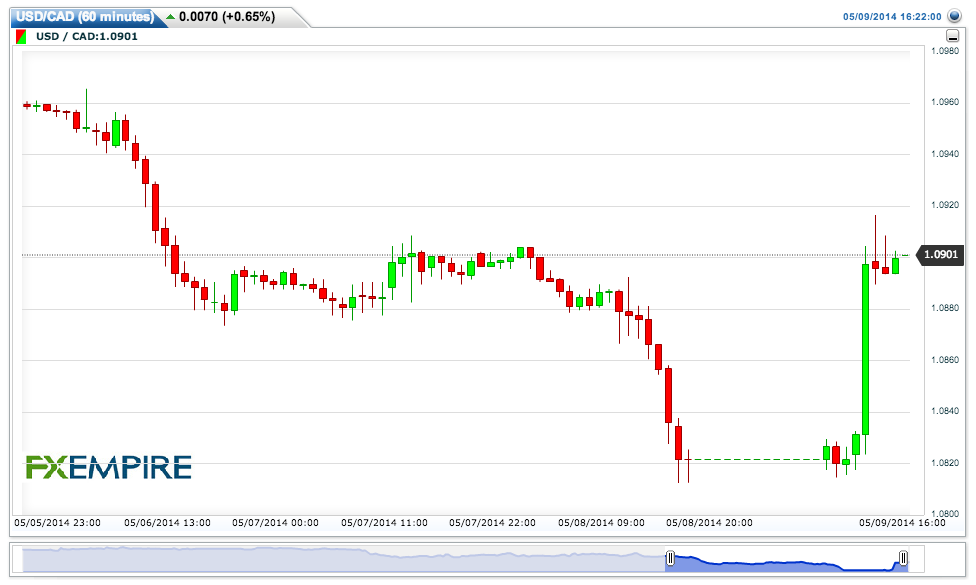
Task: Click the 1.0880 axis label
Action: click(x=945, y=308)
